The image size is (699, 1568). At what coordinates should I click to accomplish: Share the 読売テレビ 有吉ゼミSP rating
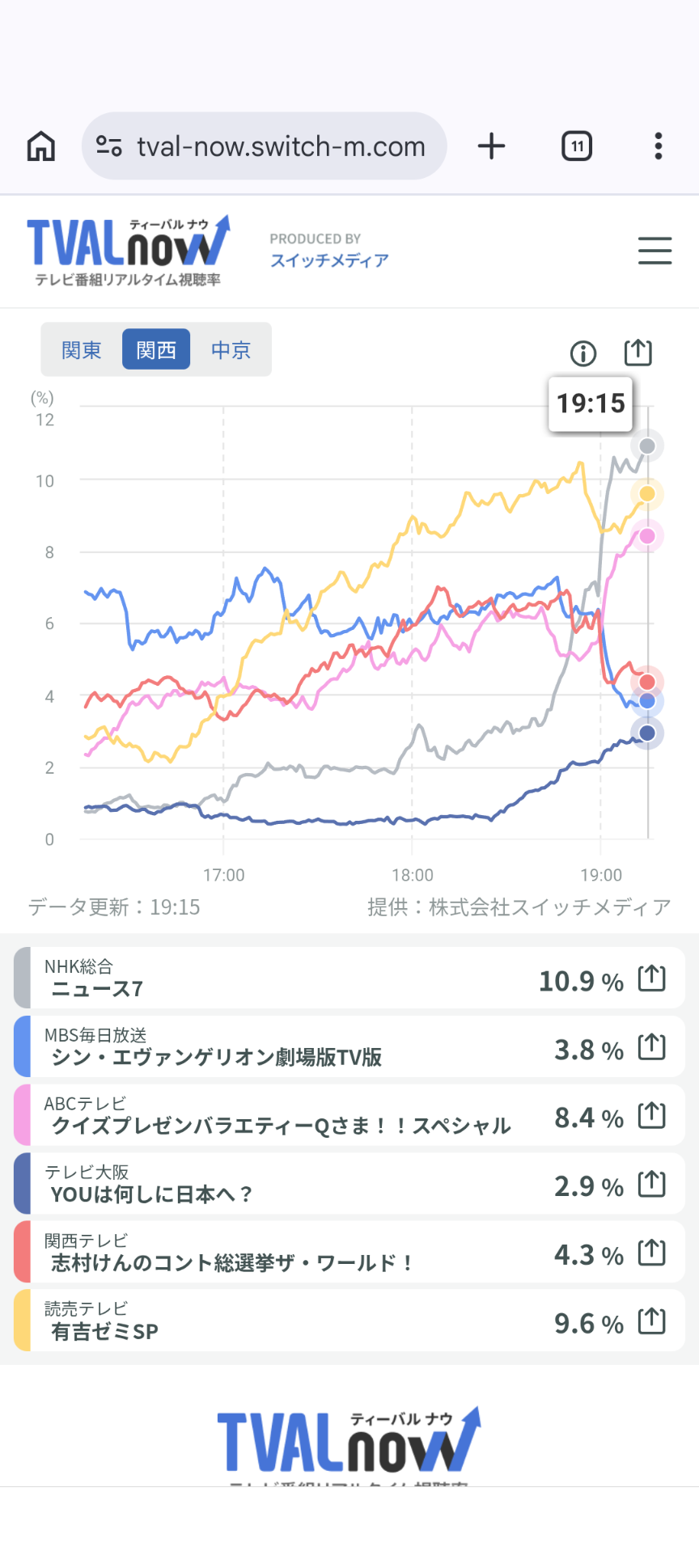[x=651, y=1321]
